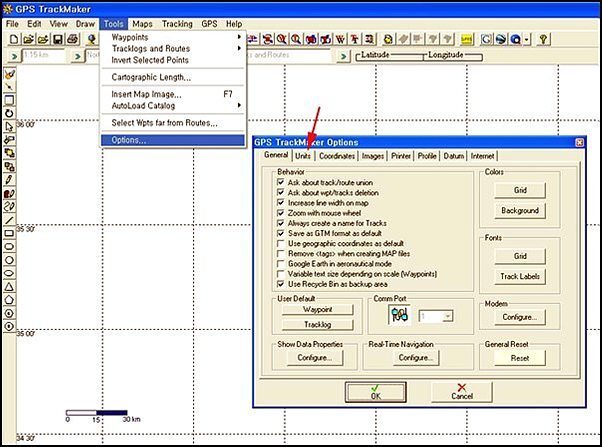Image resolution: width=602 pixels, height=447 pixels.
Task: Switch to the Units tab
Action: [x=303, y=156]
